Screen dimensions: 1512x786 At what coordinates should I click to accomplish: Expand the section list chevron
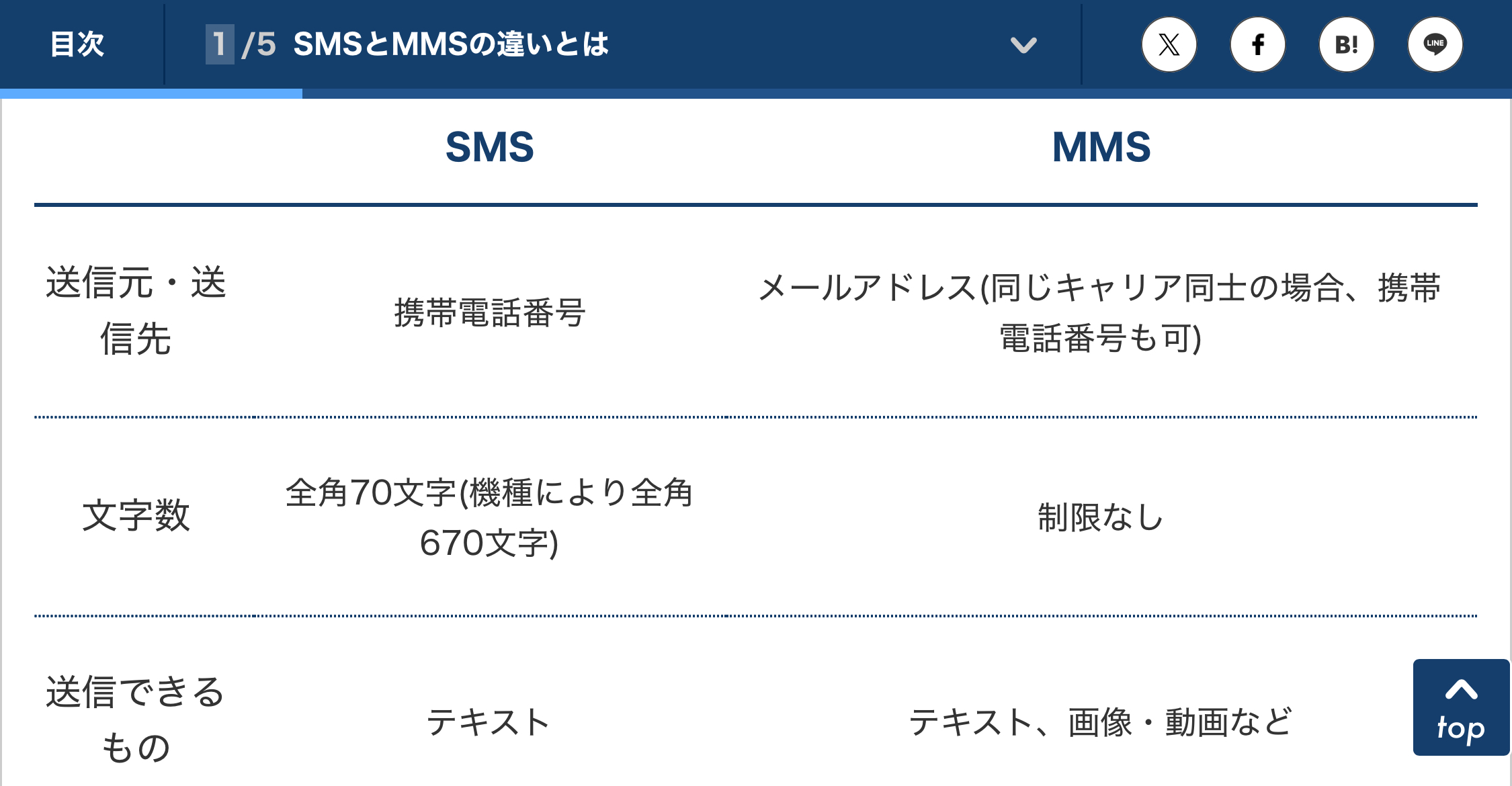(1023, 45)
